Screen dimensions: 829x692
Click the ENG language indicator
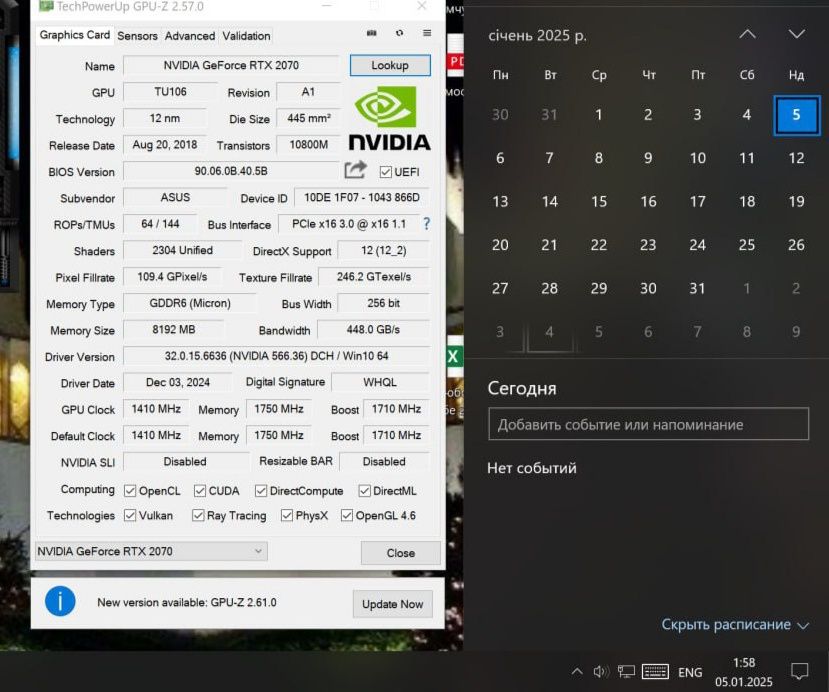690,672
